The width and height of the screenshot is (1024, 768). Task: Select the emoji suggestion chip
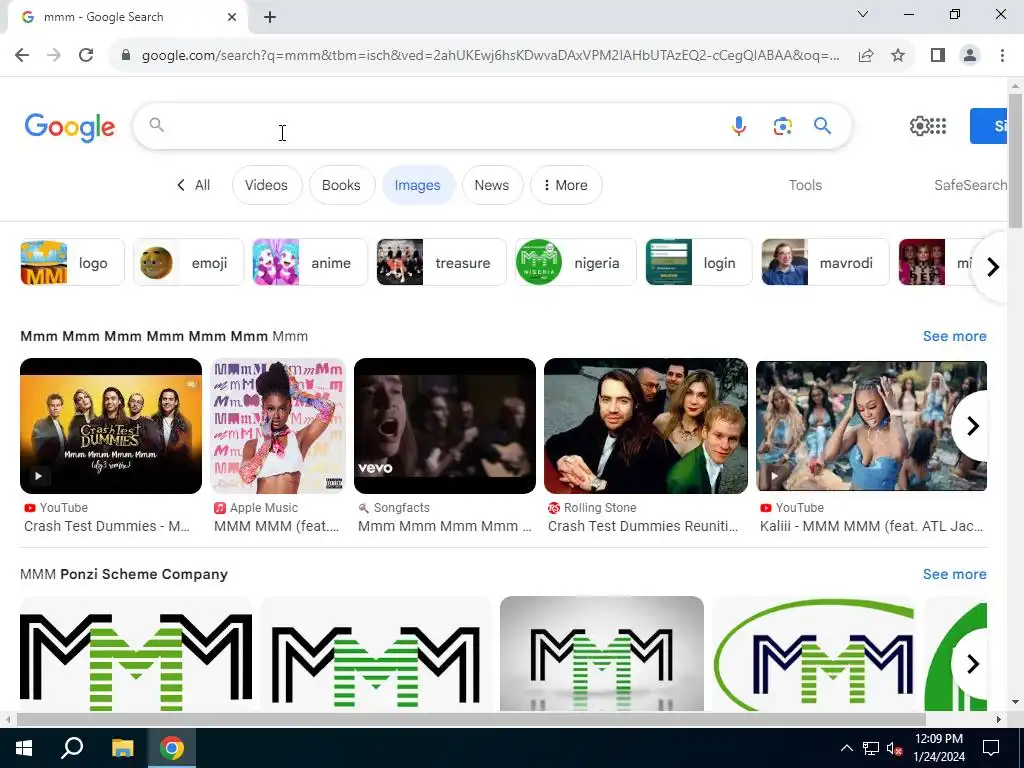pos(188,263)
